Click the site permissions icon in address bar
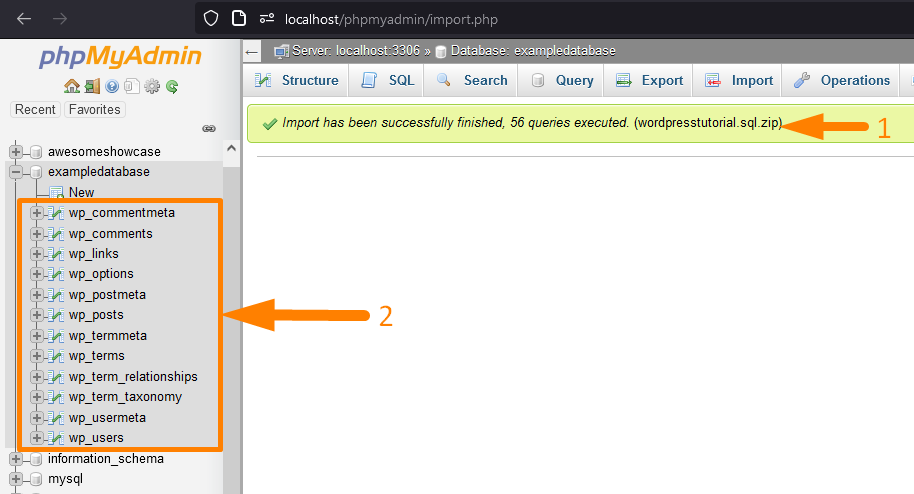The height and width of the screenshot is (494, 914). pyautogui.click(x=267, y=19)
